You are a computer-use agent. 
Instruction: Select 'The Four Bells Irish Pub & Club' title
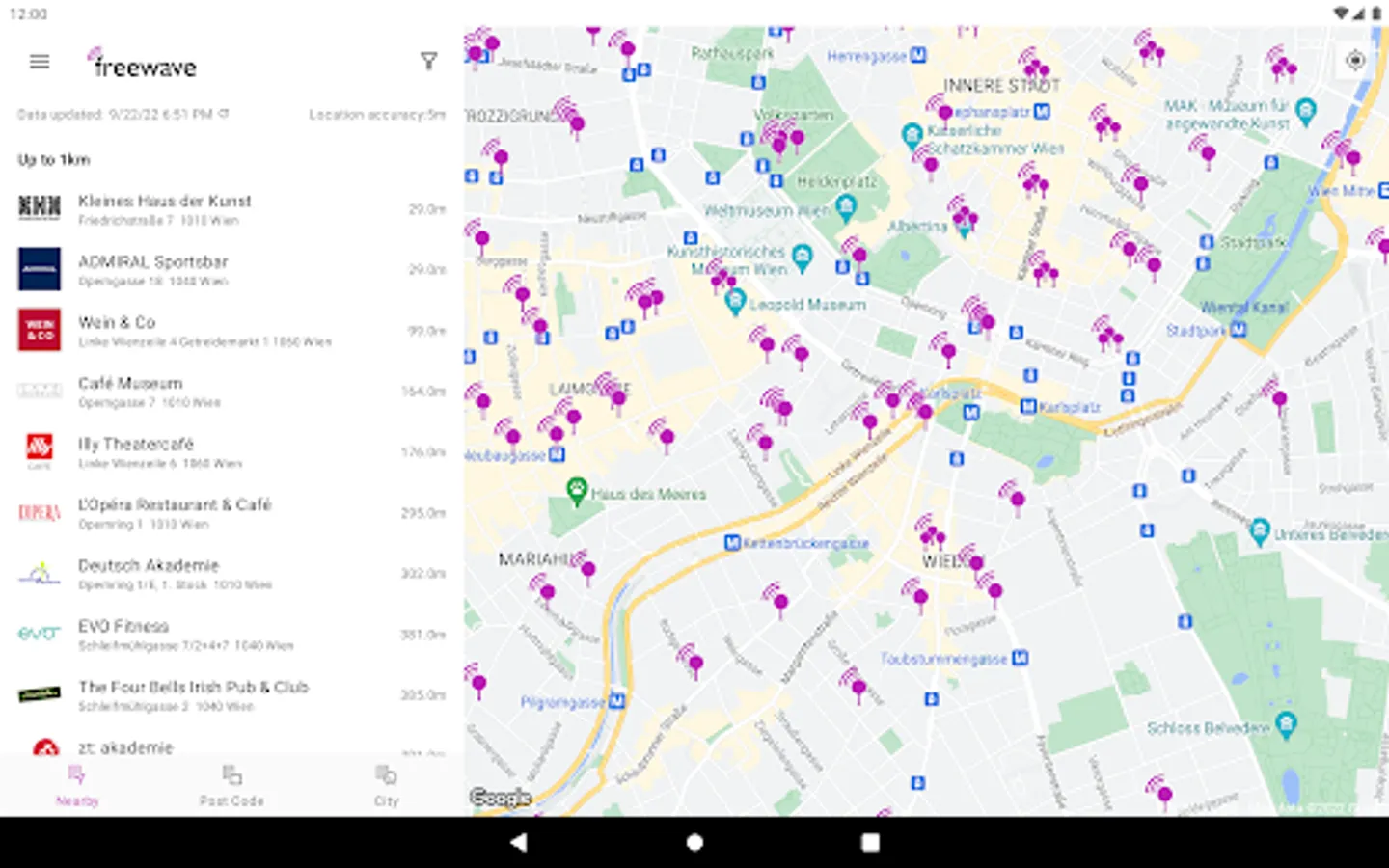pyautogui.click(x=194, y=687)
